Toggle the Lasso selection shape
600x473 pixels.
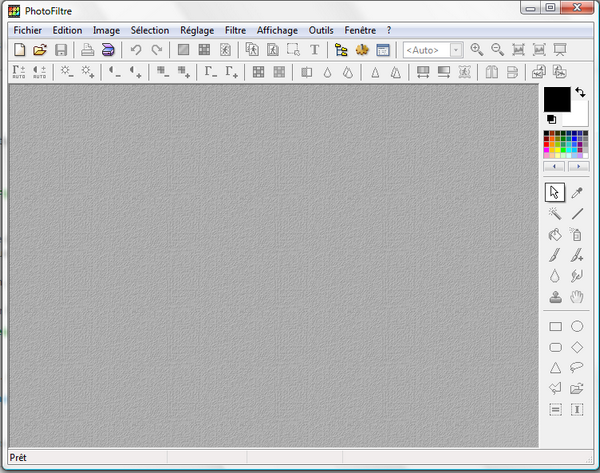click(x=577, y=367)
